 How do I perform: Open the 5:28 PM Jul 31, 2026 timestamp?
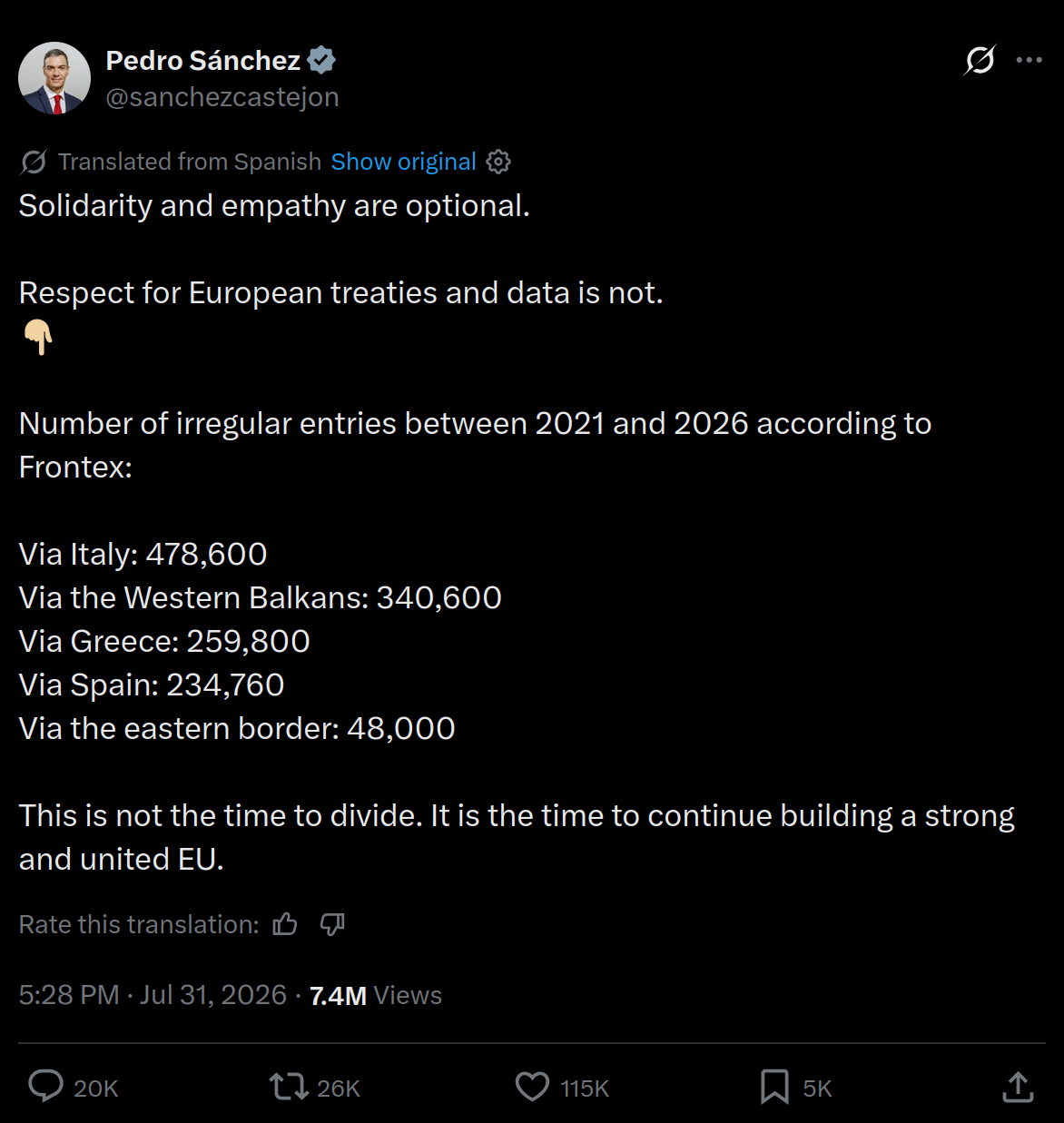153,995
